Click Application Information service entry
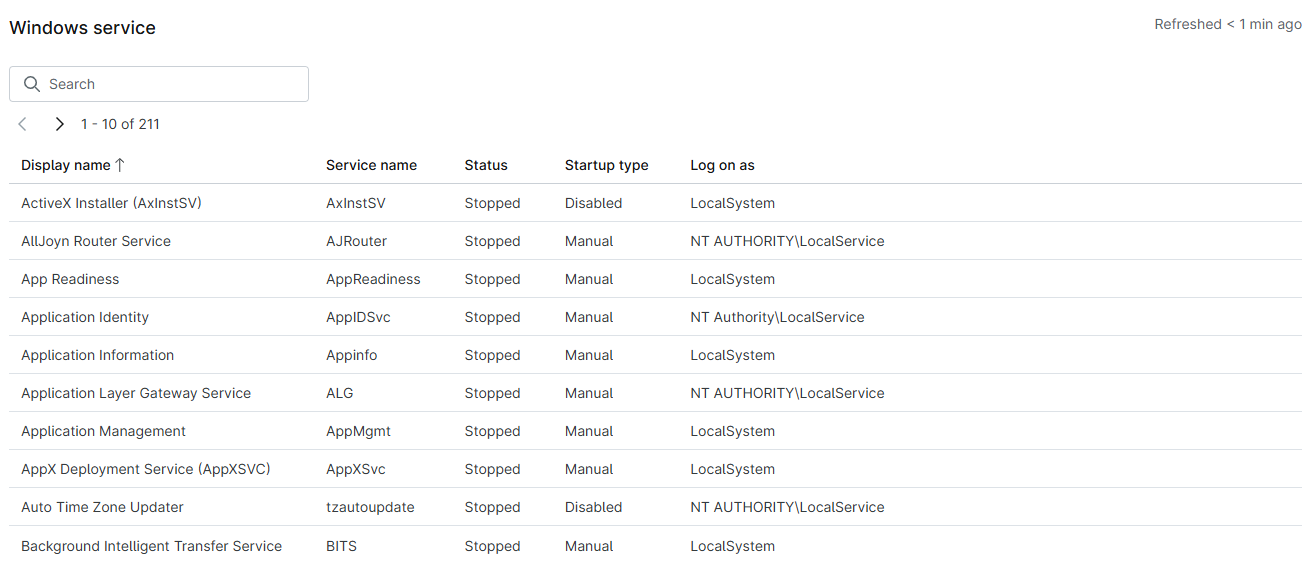The width and height of the screenshot is (1316, 568). tap(97, 355)
